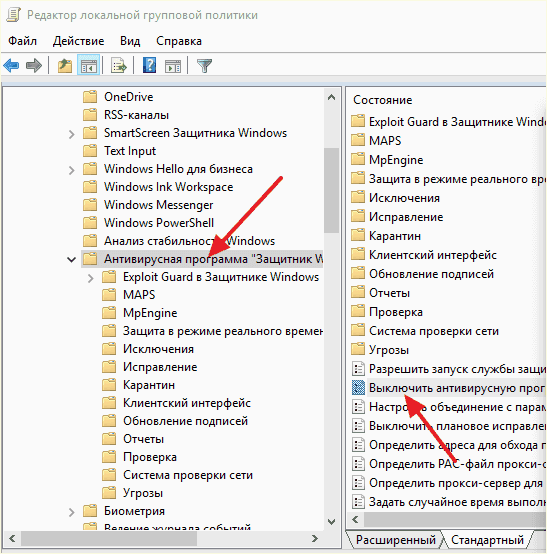Select Настроить объединение policy setting
This screenshot has width=547, height=554.
pyautogui.click(x=457, y=407)
